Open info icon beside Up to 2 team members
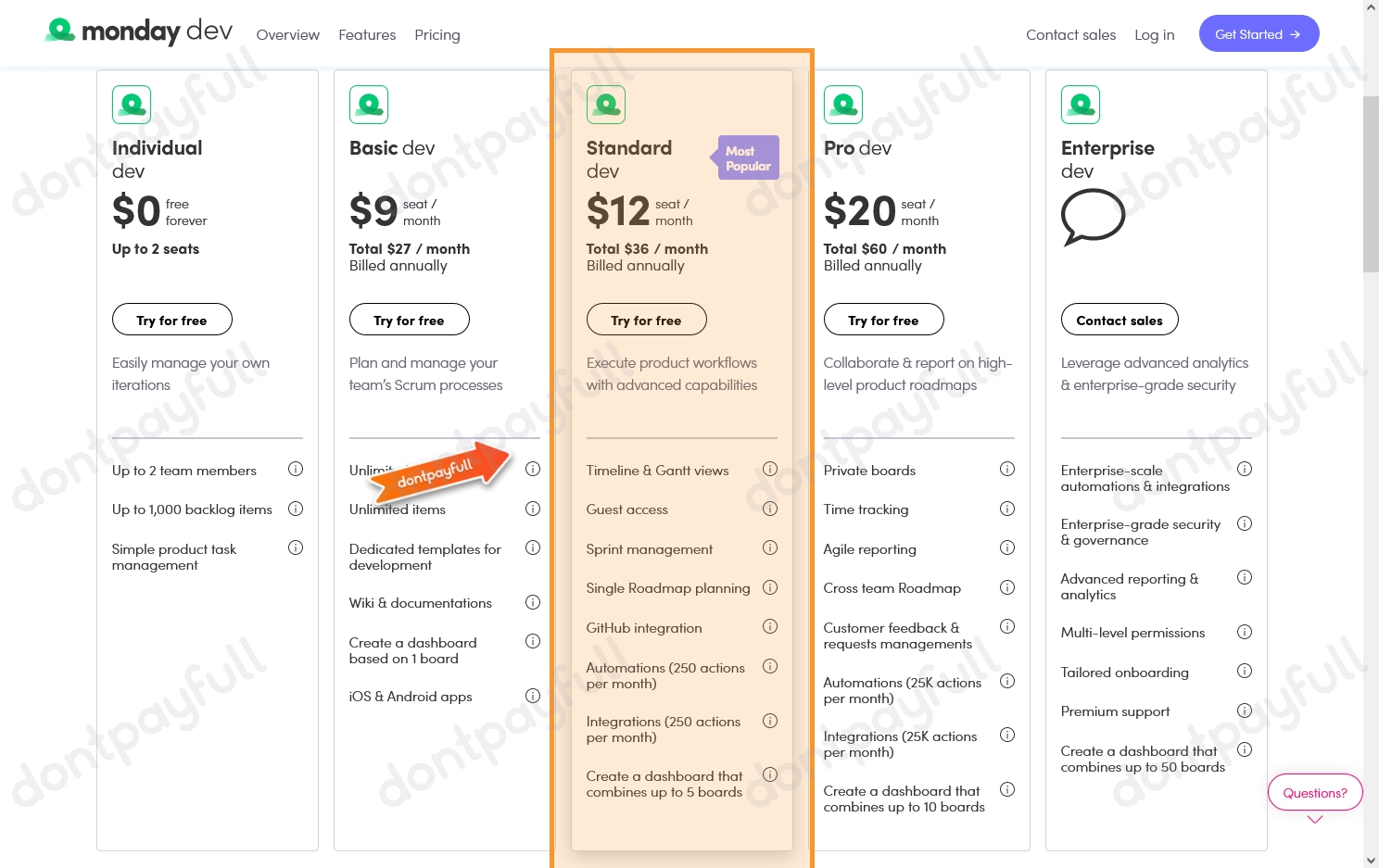Screen dimensions: 1379x868 296,469
